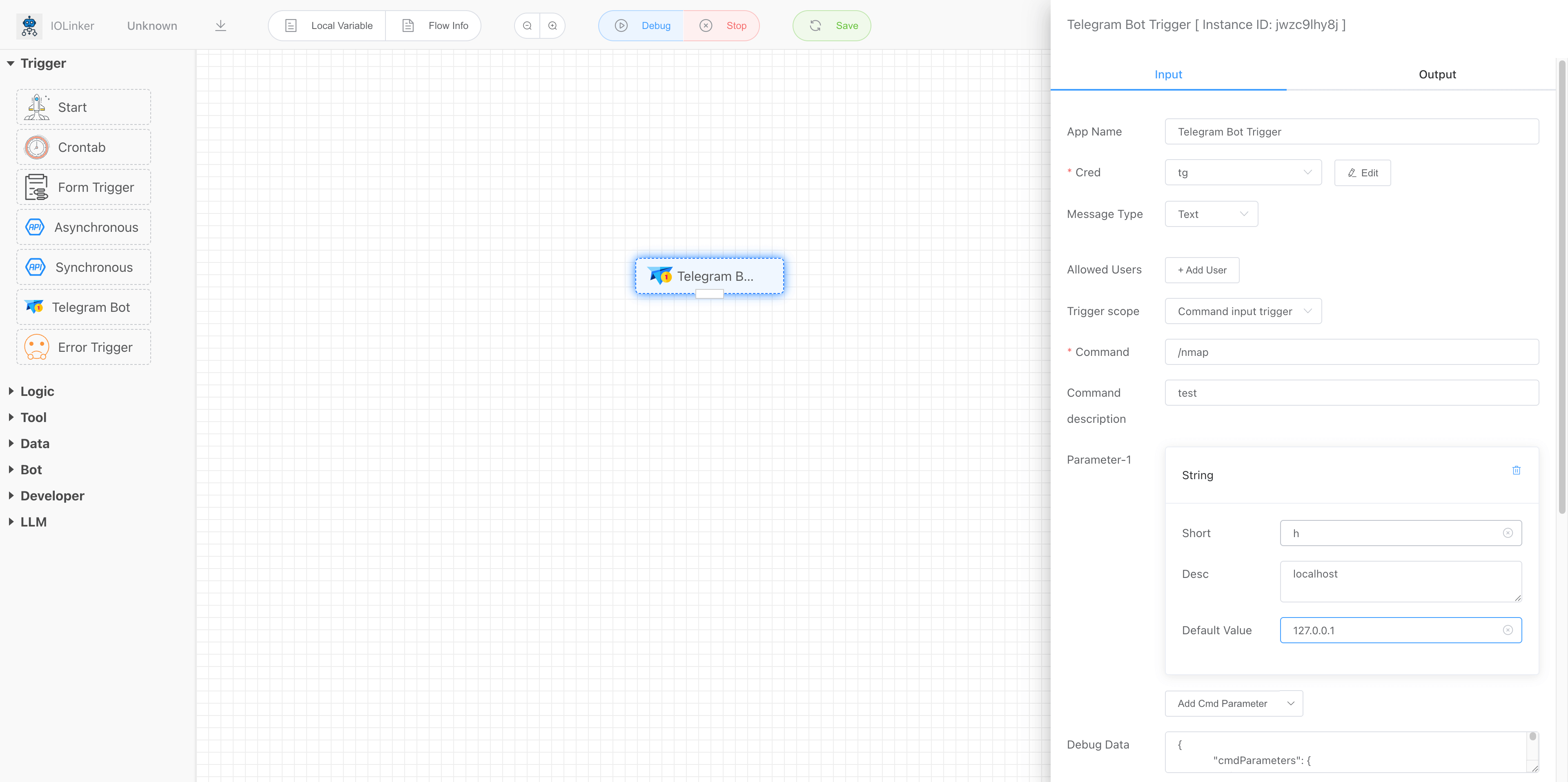Open the Message Type dropdown
The height and width of the screenshot is (782, 1568).
tap(1211, 213)
